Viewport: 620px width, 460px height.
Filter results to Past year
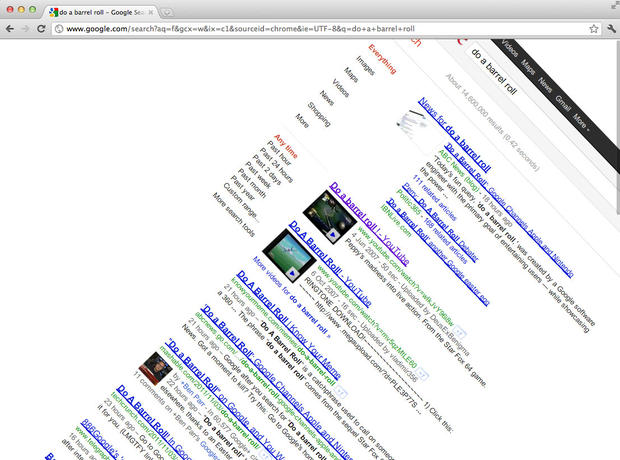243,188
